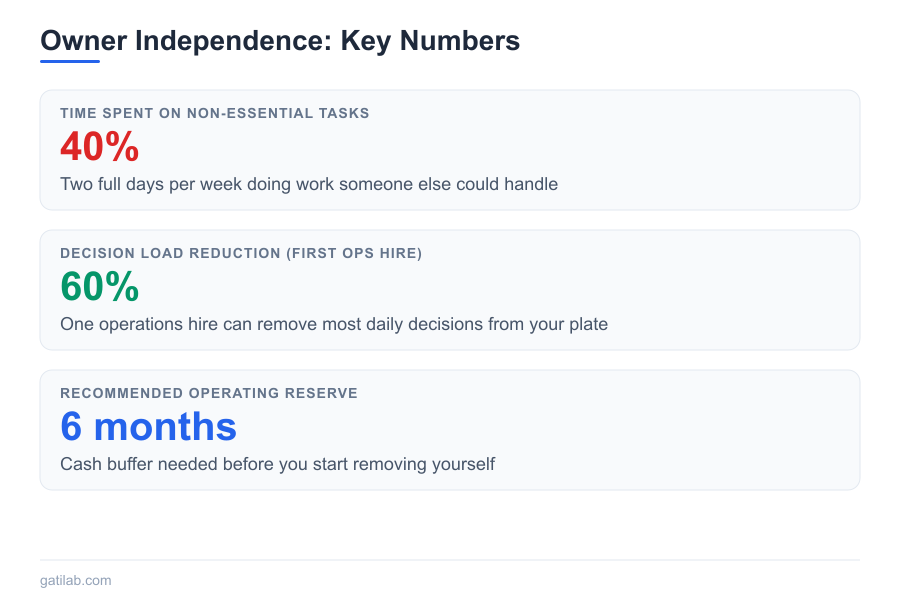Click the '(First Ops Hire)' parenthetical
Viewport: 900px width, 600px height.
click(355, 253)
